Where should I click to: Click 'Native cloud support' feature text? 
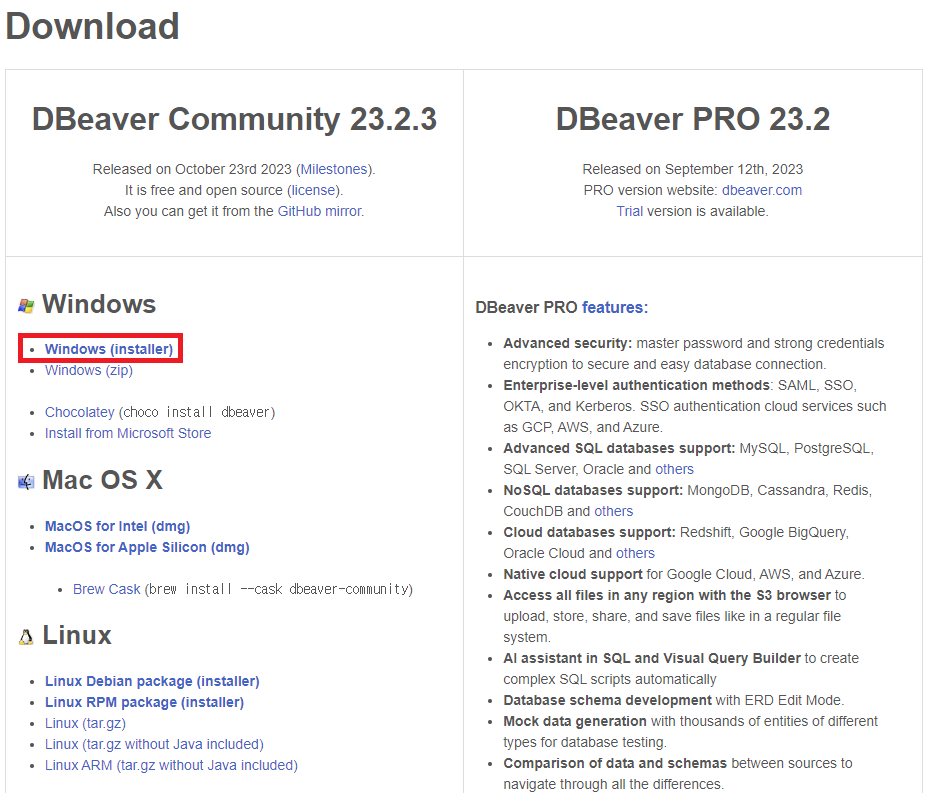pyautogui.click(x=573, y=575)
